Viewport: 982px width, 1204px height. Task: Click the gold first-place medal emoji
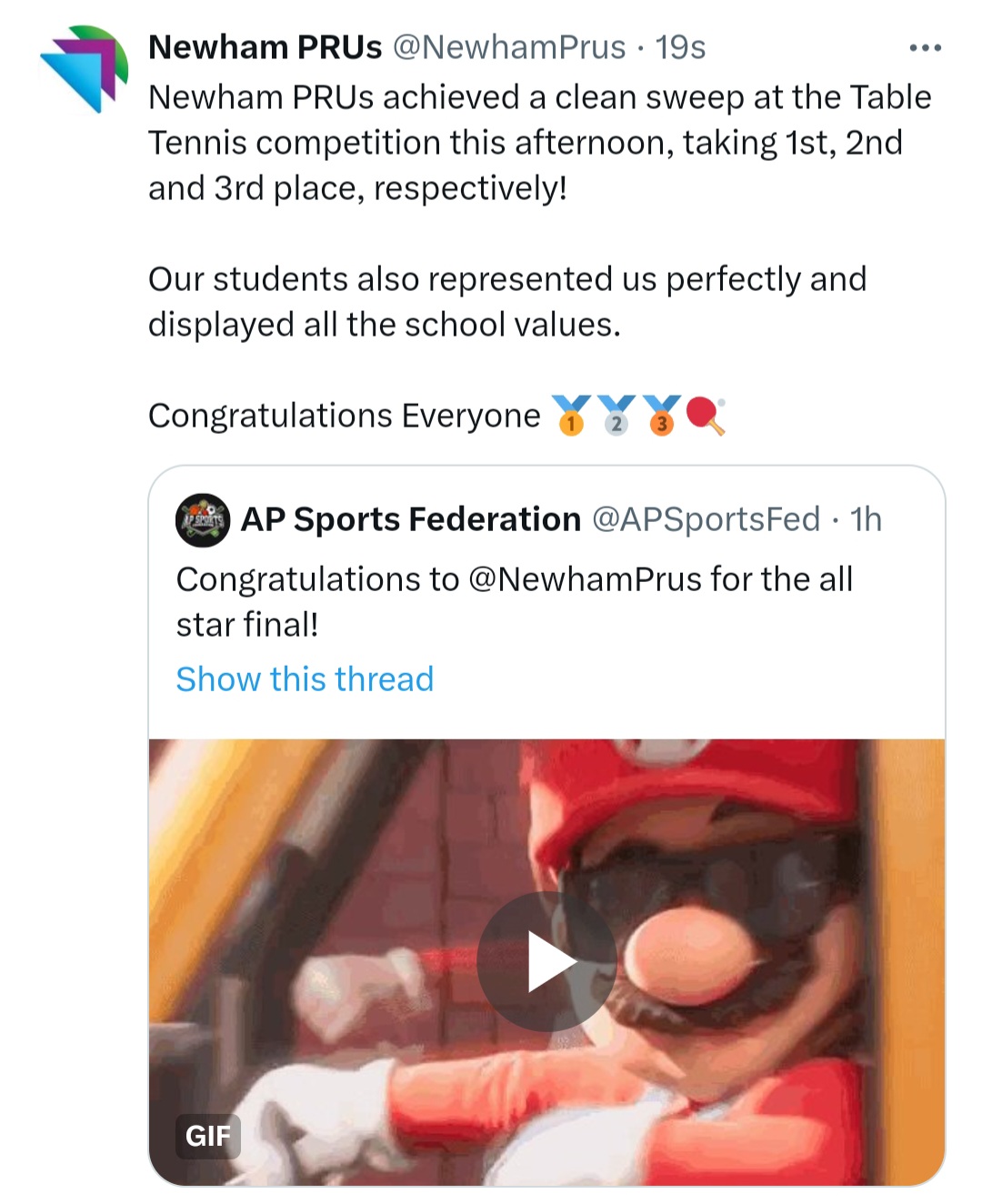[x=571, y=416]
